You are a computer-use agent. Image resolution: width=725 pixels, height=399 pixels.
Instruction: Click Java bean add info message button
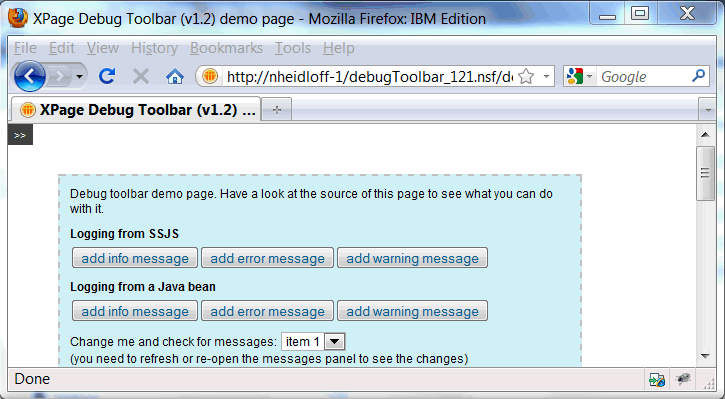[135, 311]
